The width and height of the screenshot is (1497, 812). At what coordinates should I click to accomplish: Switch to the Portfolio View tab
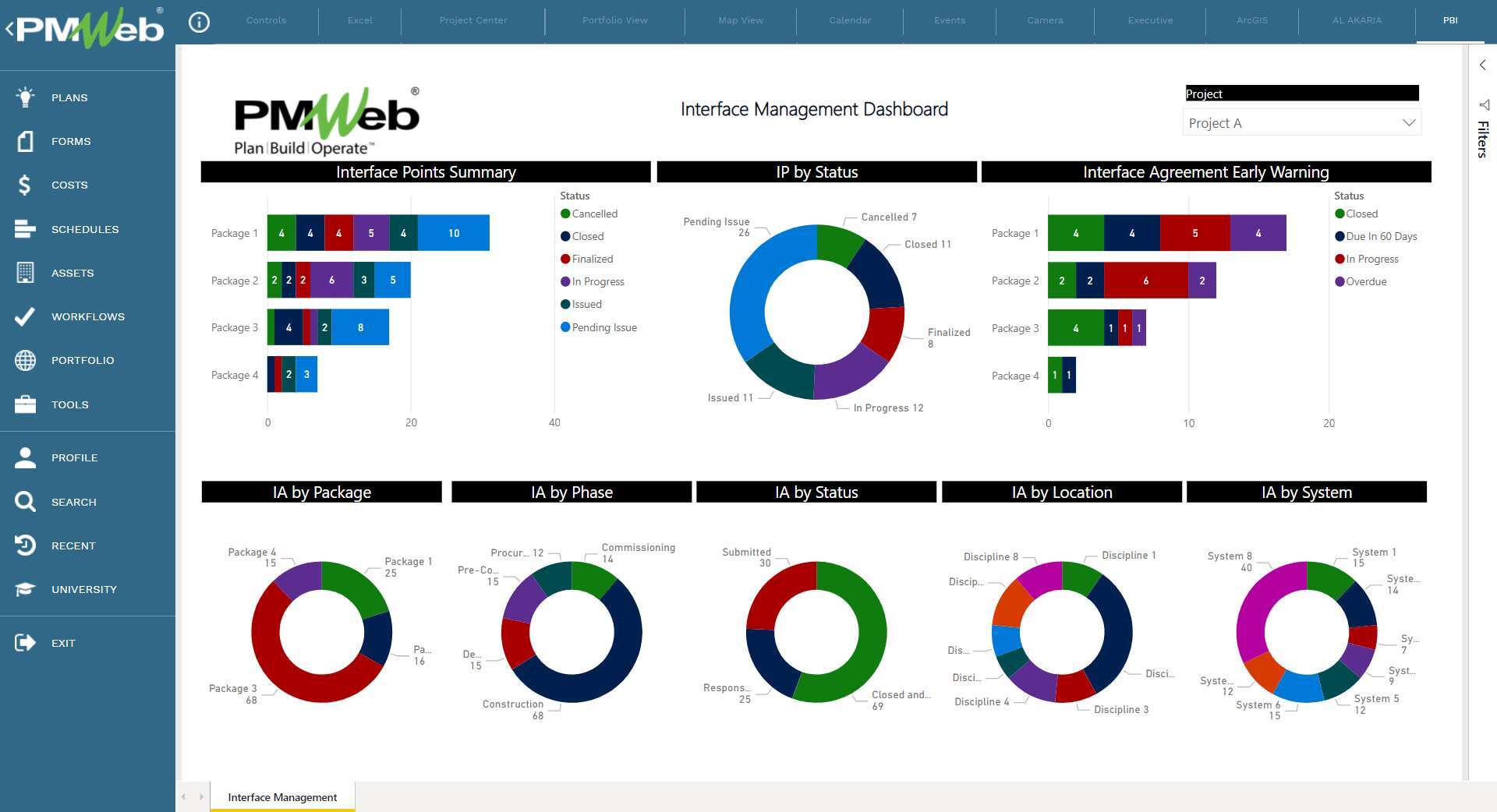[614, 20]
